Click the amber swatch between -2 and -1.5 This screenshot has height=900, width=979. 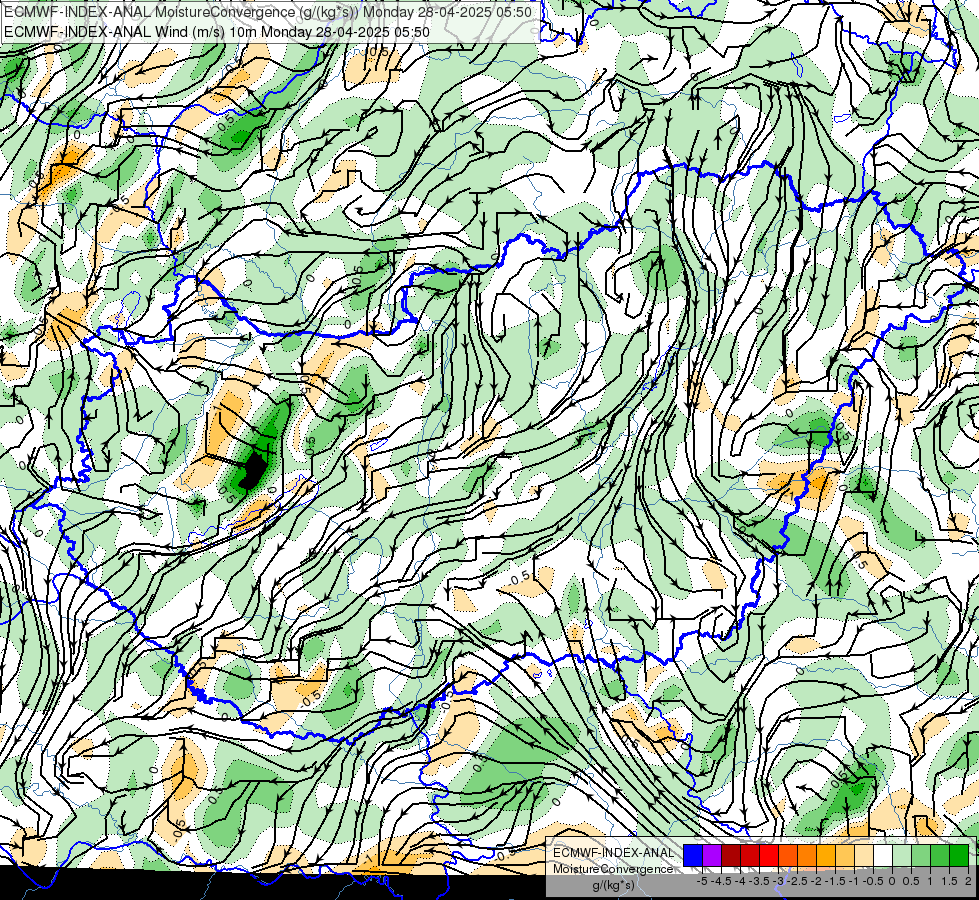(826, 855)
